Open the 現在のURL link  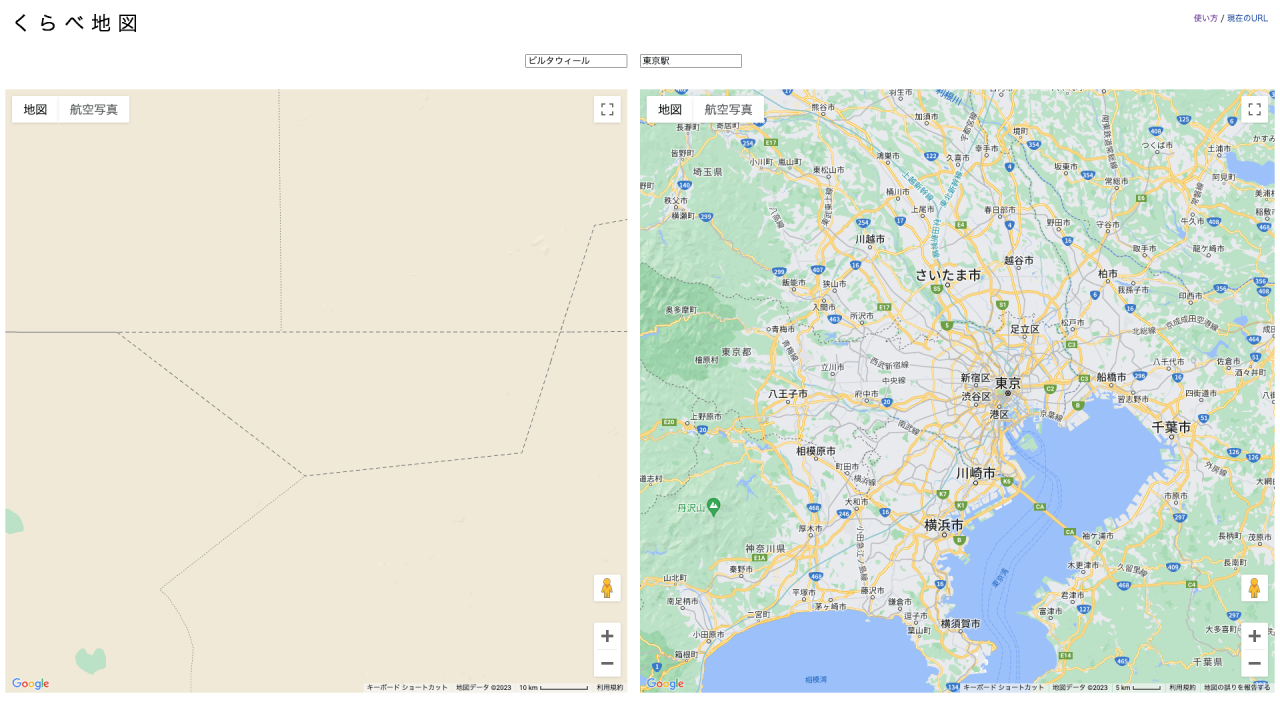(1247, 18)
